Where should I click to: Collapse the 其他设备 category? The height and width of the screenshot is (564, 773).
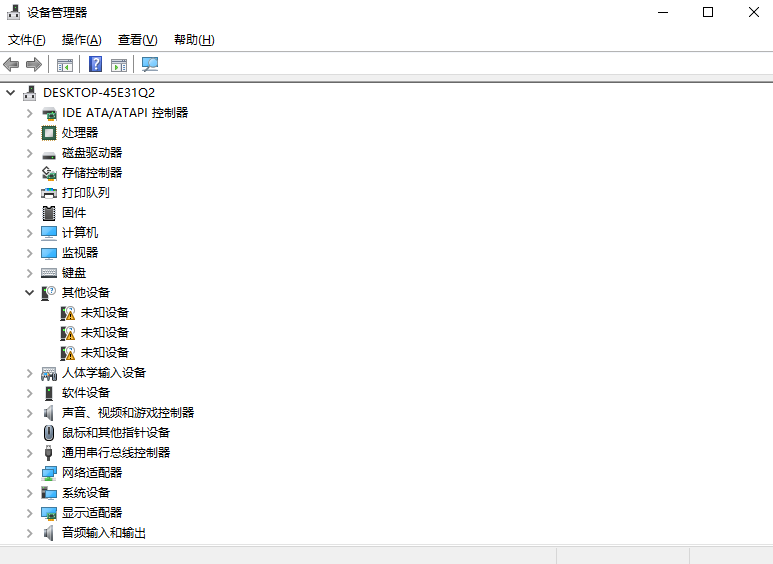(x=29, y=292)
